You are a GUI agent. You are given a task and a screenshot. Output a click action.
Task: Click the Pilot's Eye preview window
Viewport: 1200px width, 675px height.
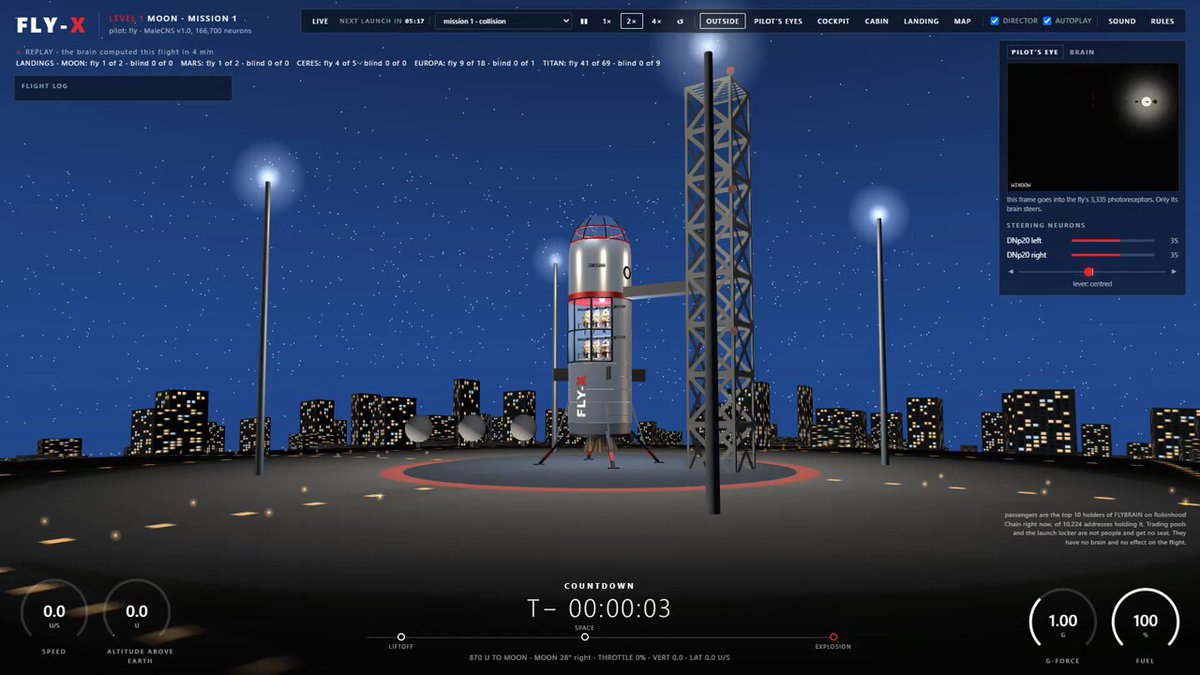1093,126
